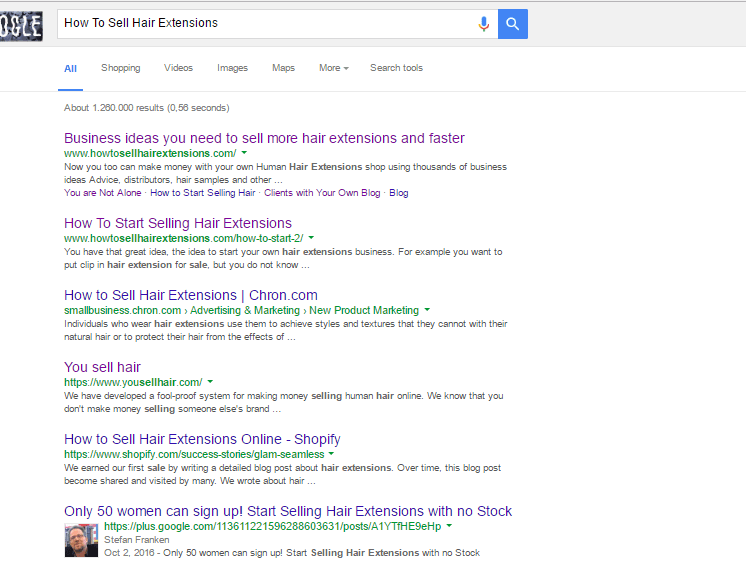Open dropdown arrow beside the Shopify success-stories URL
Viewport: 746px width, 565px height.
tap(331, 454)
